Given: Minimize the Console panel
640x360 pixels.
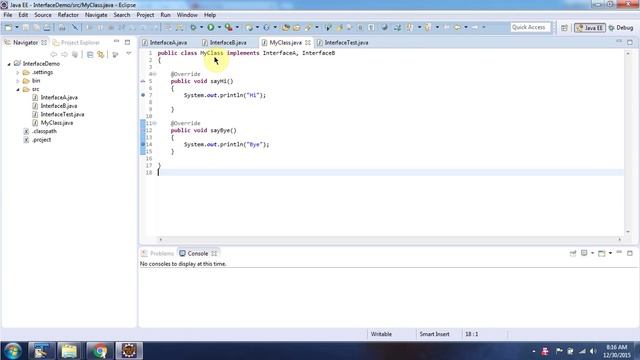Looking at the screenshot, I should (619, 253).
